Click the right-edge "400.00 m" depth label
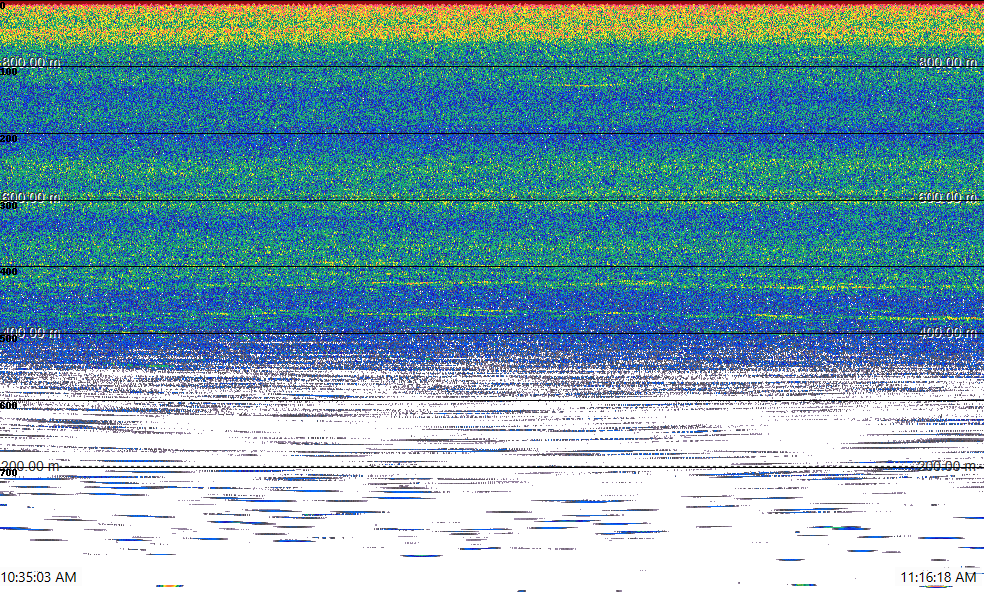984x594 pixels. (948, 332)
